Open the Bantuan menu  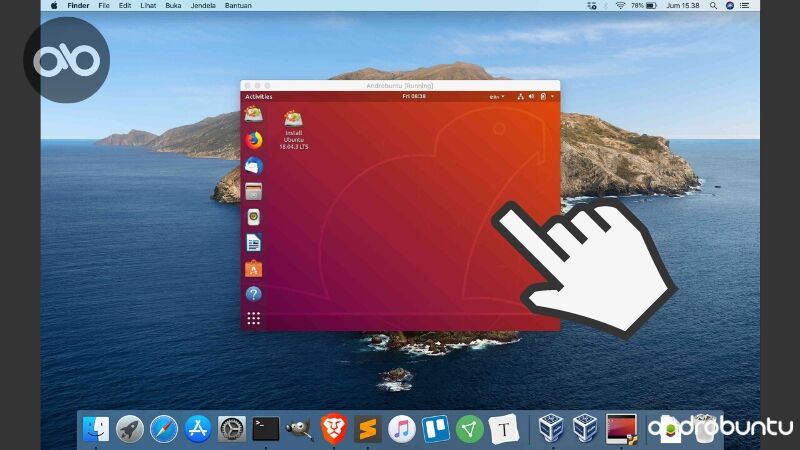click(238, 6)
